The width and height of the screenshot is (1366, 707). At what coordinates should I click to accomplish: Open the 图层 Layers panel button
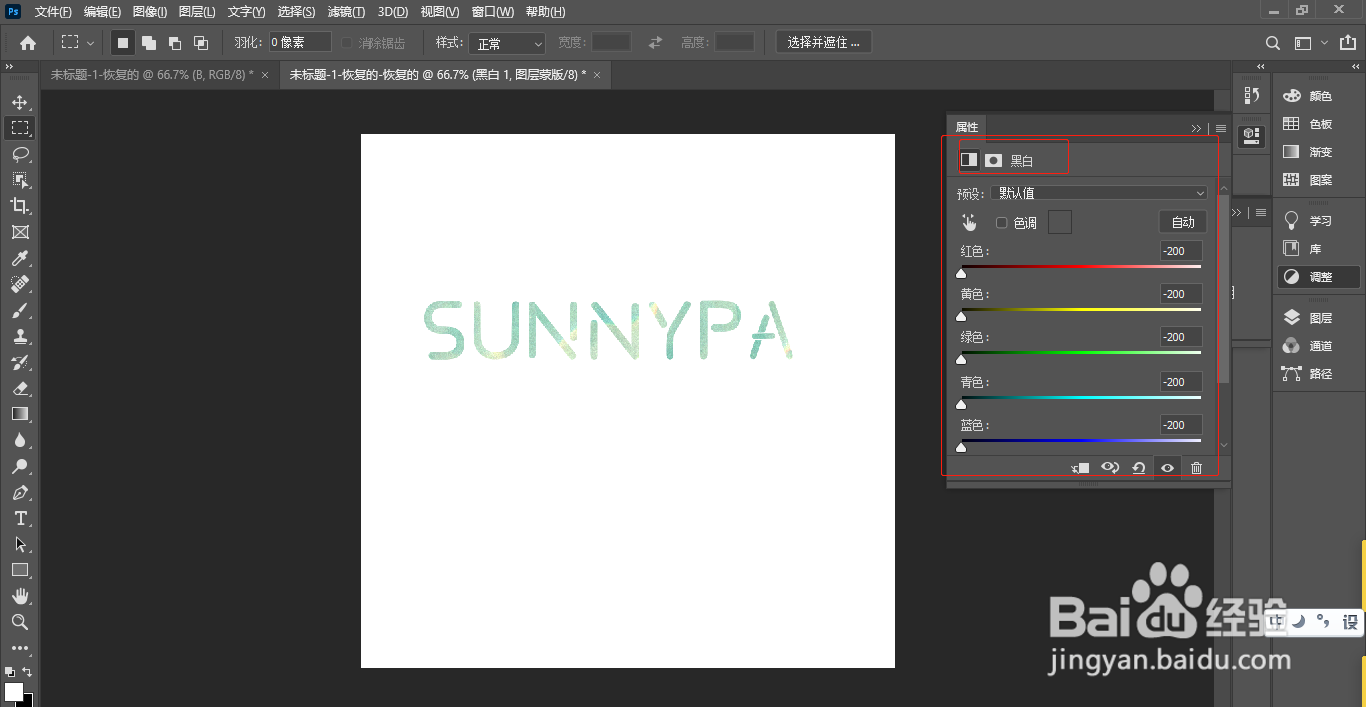point(1318,318)
